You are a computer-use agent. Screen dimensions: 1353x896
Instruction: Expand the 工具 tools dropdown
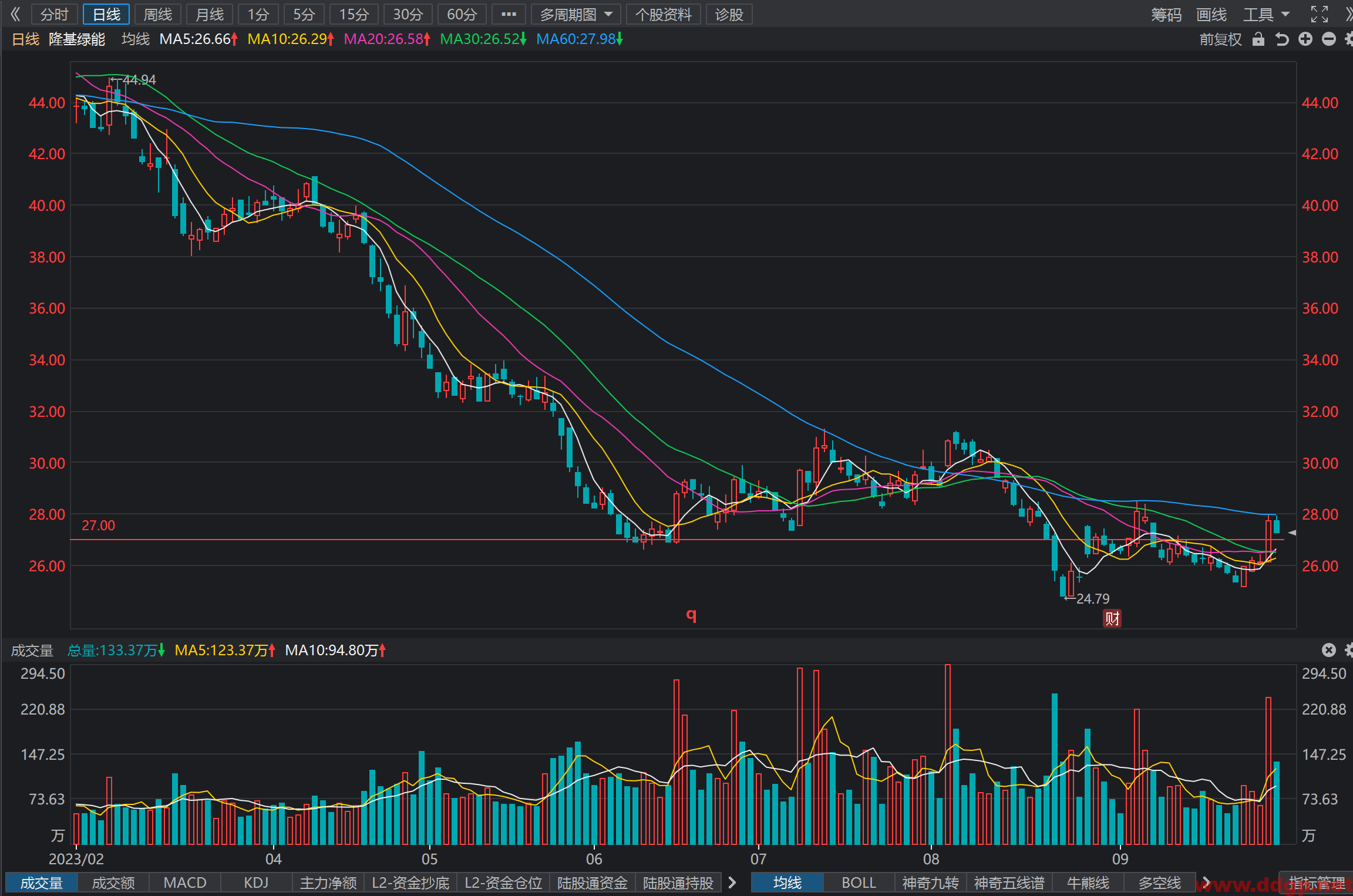1266,14
